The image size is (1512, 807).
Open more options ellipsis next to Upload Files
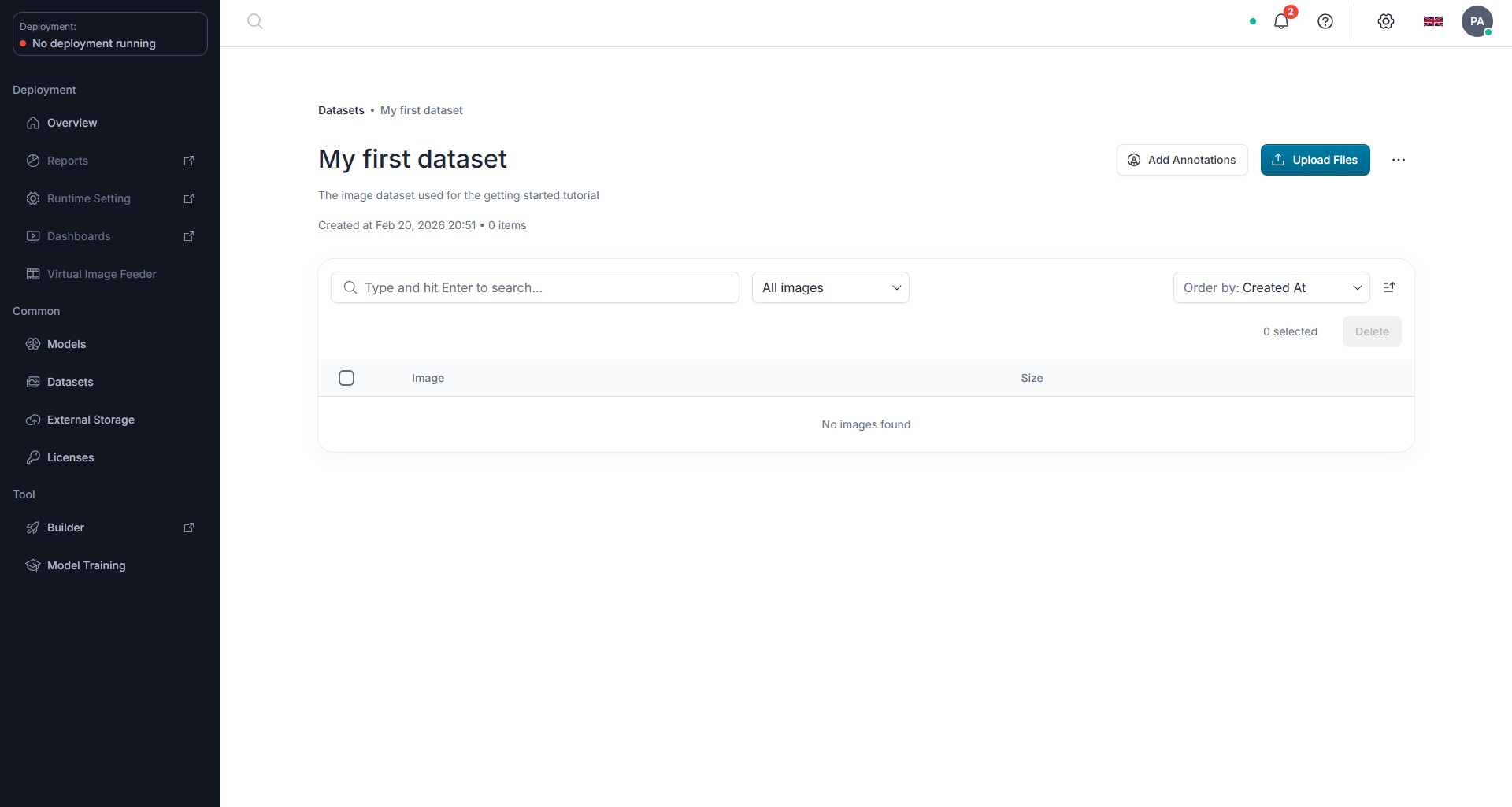[x=1399, y=160]
